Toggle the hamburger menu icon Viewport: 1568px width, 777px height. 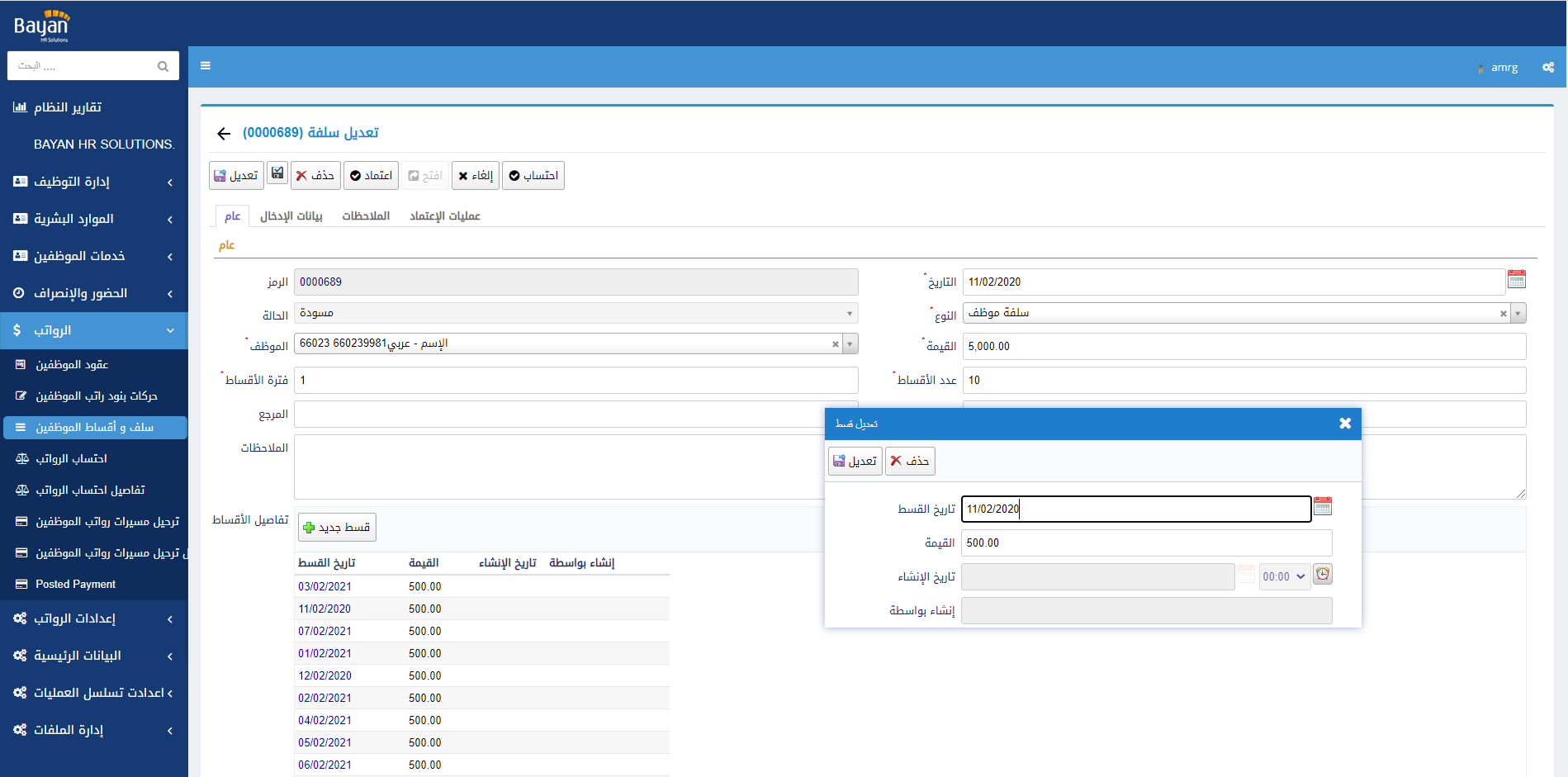(x=206, y=66)
